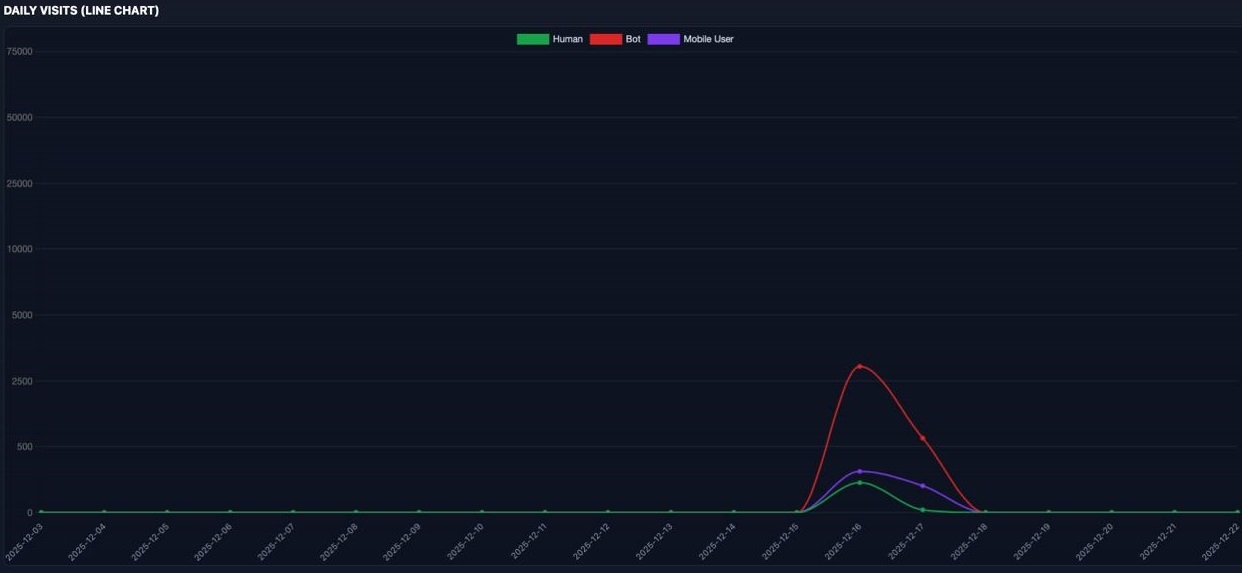Click the 2025-12-07 x-axis date label

tap(275, 540)
